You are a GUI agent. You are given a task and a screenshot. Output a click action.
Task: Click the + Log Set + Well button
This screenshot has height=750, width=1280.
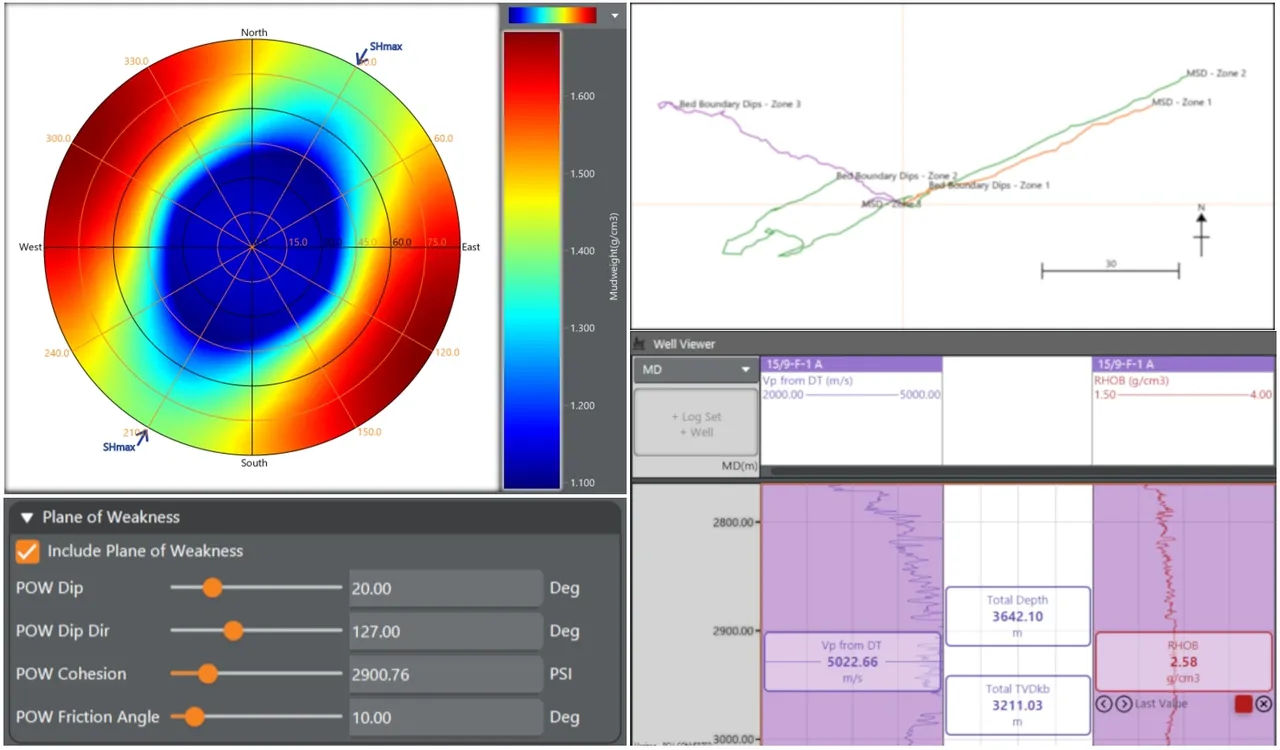tap(695, 424)
